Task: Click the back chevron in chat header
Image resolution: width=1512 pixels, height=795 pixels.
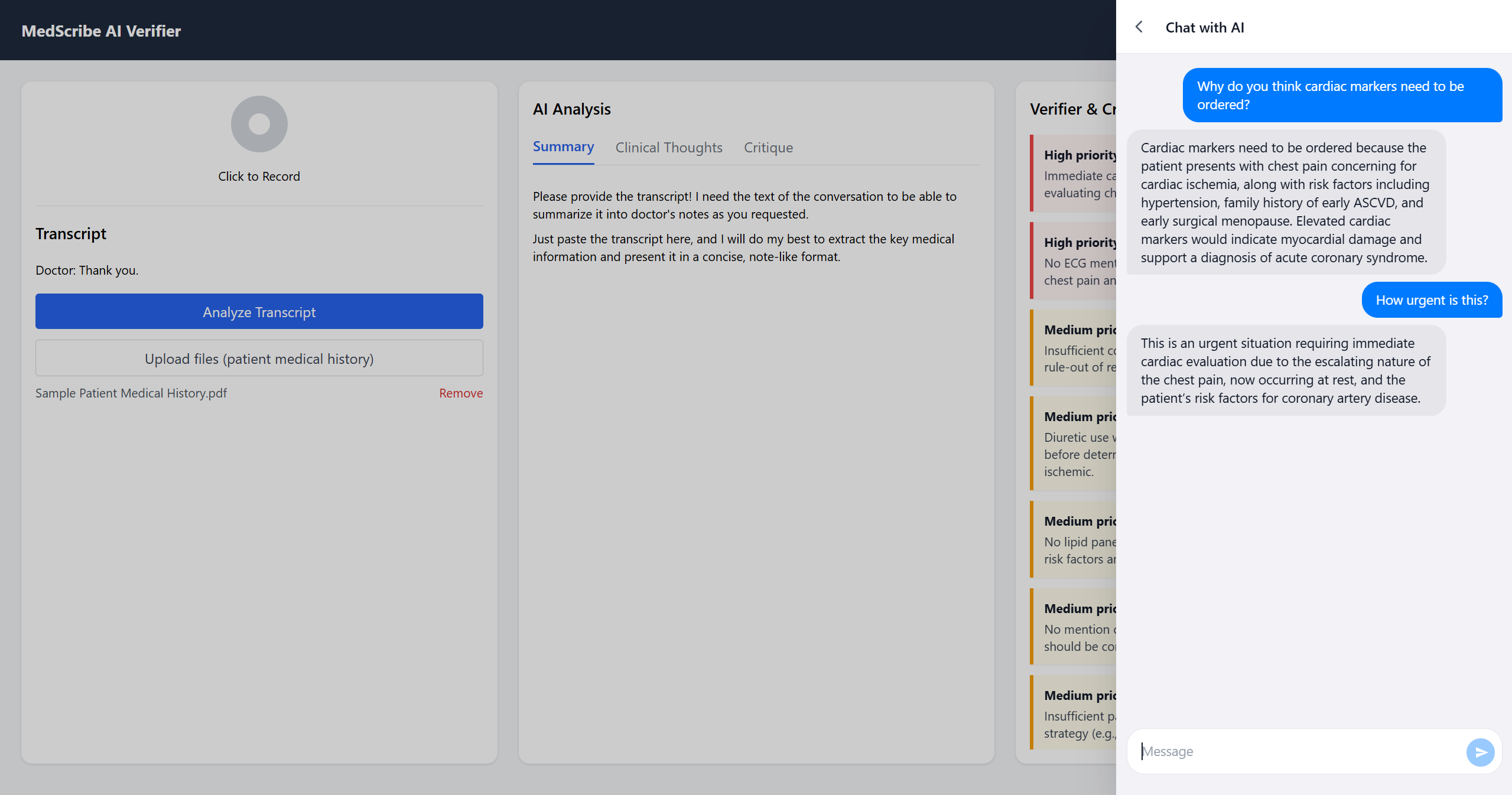Action: pyautogui.click(x=1139, y=27)
